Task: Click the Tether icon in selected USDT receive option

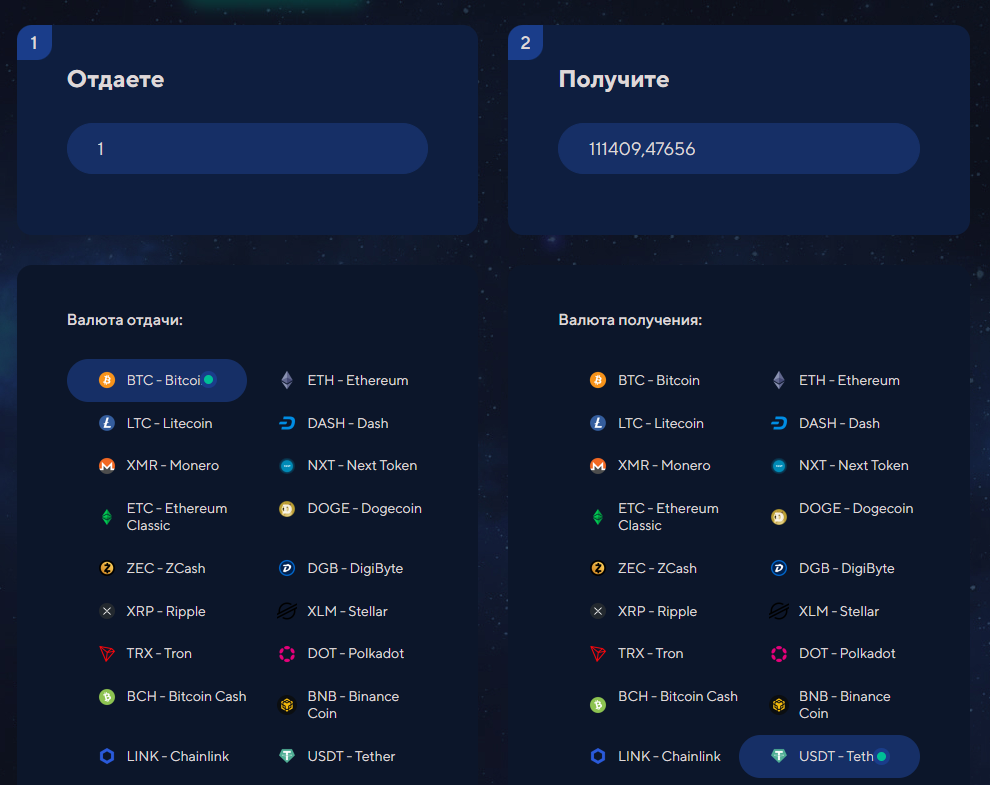Action: tap(778, 756)
